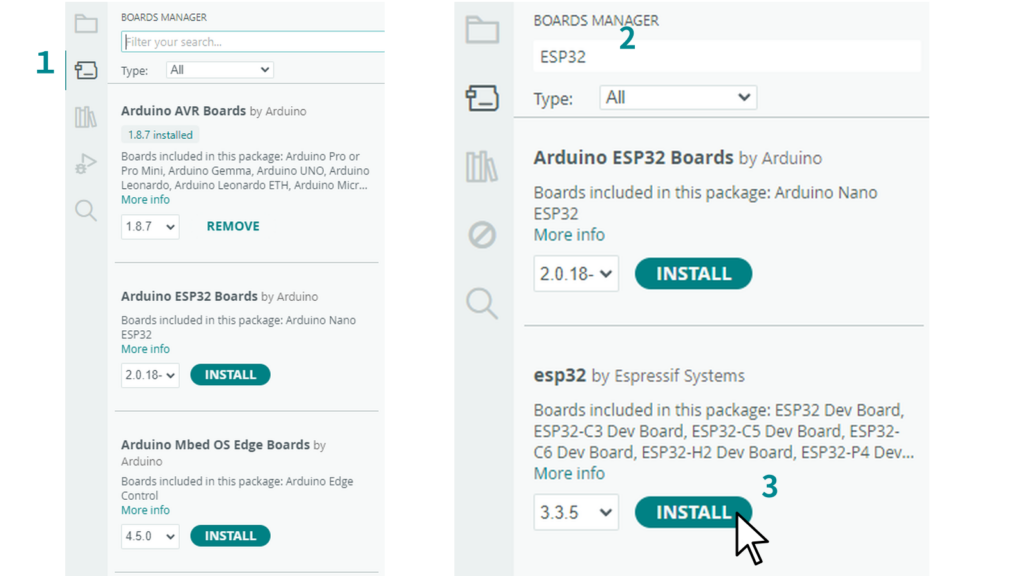This screenshot has height=576, width=1024.
Task: Open More info for the esp32 package
Action: tap(569, 473)
